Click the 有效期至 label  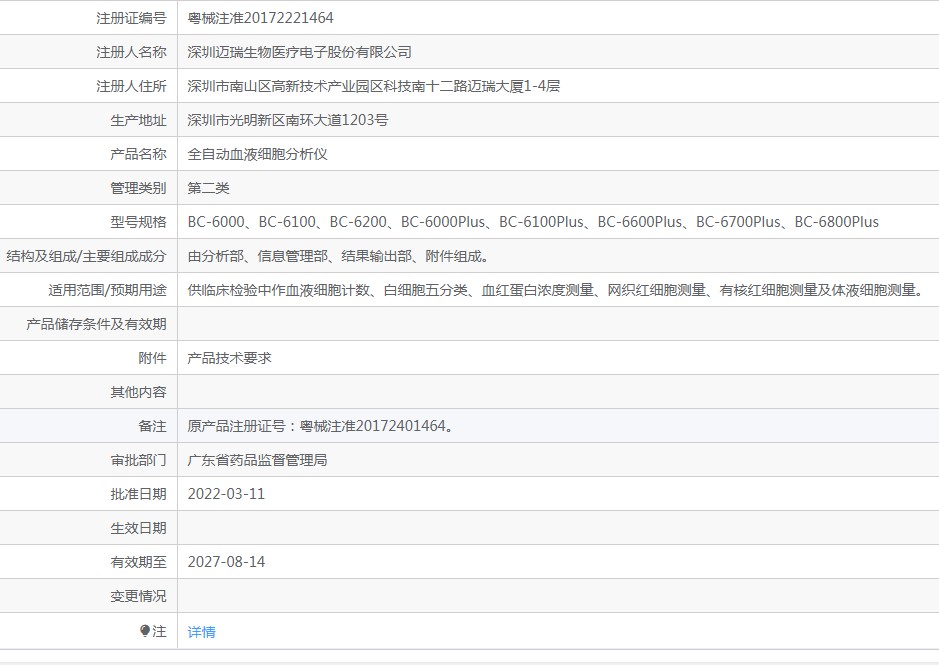coord(138,562)
